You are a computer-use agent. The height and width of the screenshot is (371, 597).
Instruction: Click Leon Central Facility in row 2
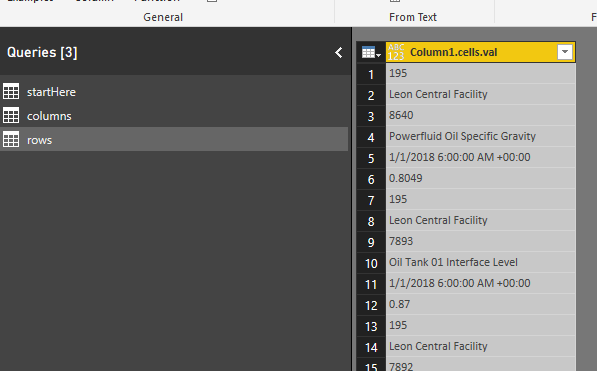480,94
